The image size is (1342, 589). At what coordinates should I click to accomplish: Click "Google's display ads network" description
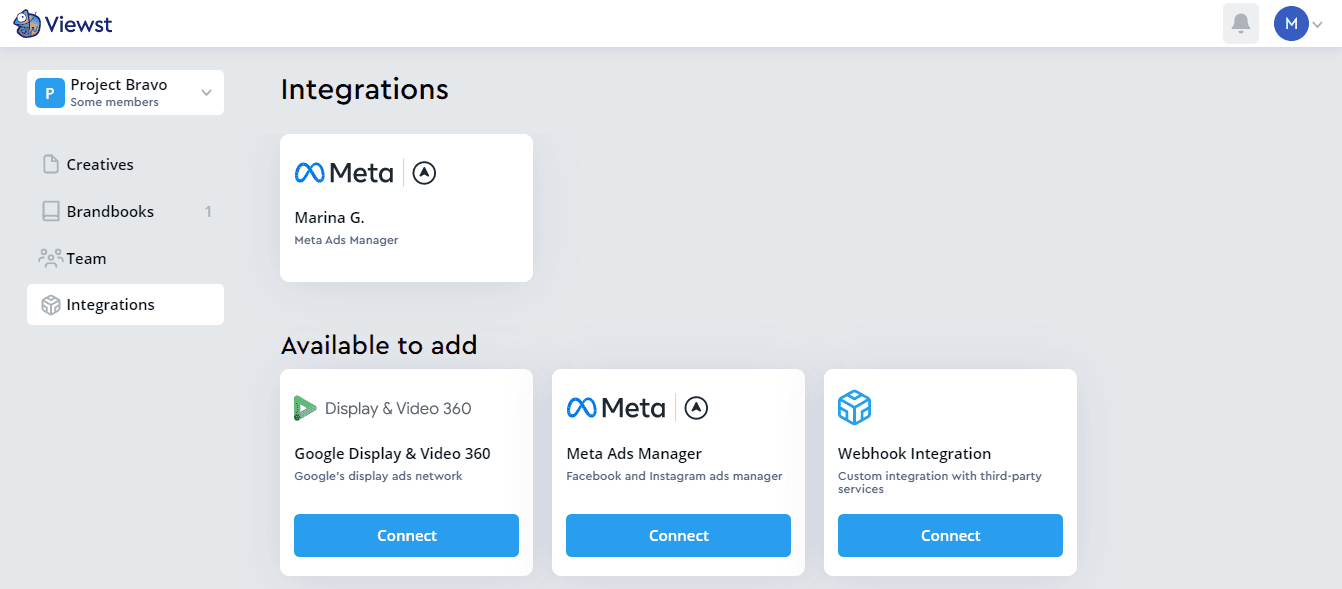pyautogui.click(x=378, y=476)
